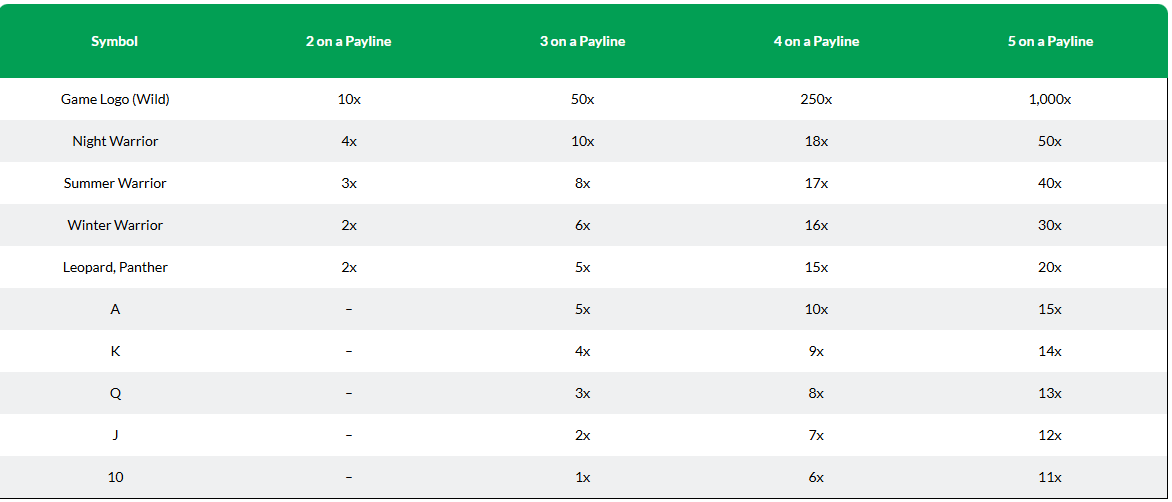Click the Winter Warrior cell
Screen dimensions: 1172x502
[115, 225]
